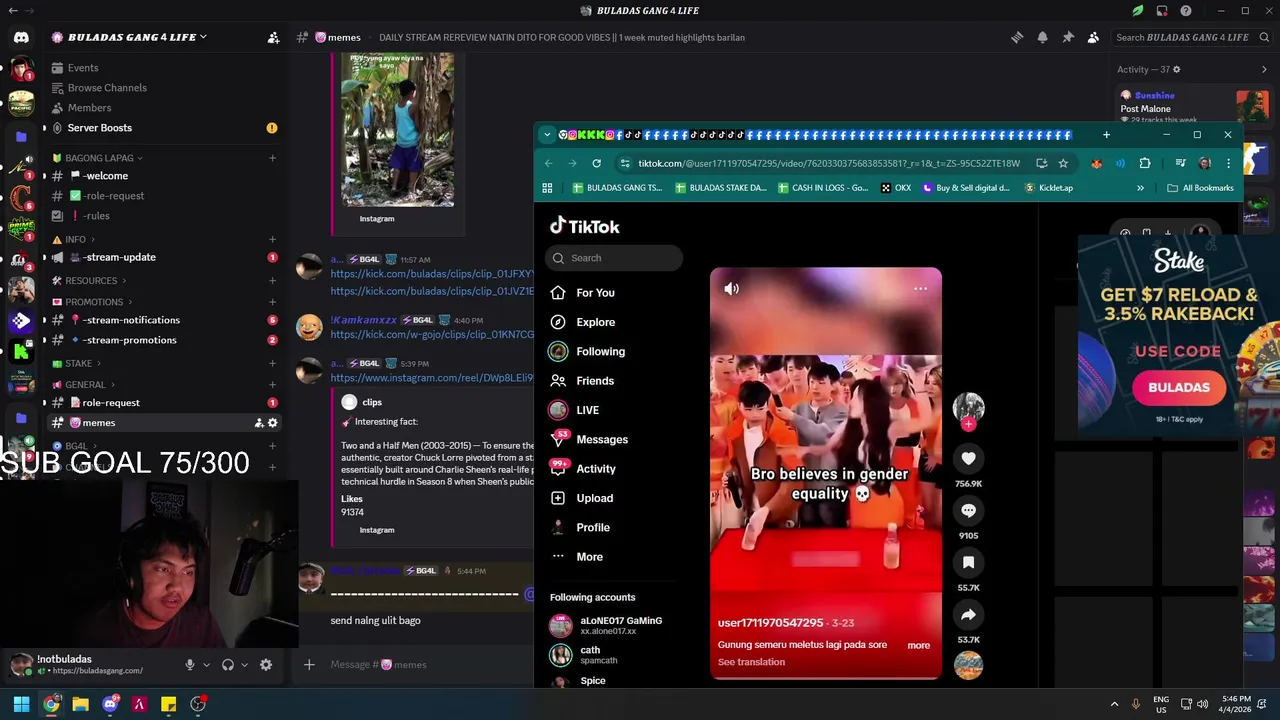
Task: Reload the Chrome page
Action: click(596, 163)
